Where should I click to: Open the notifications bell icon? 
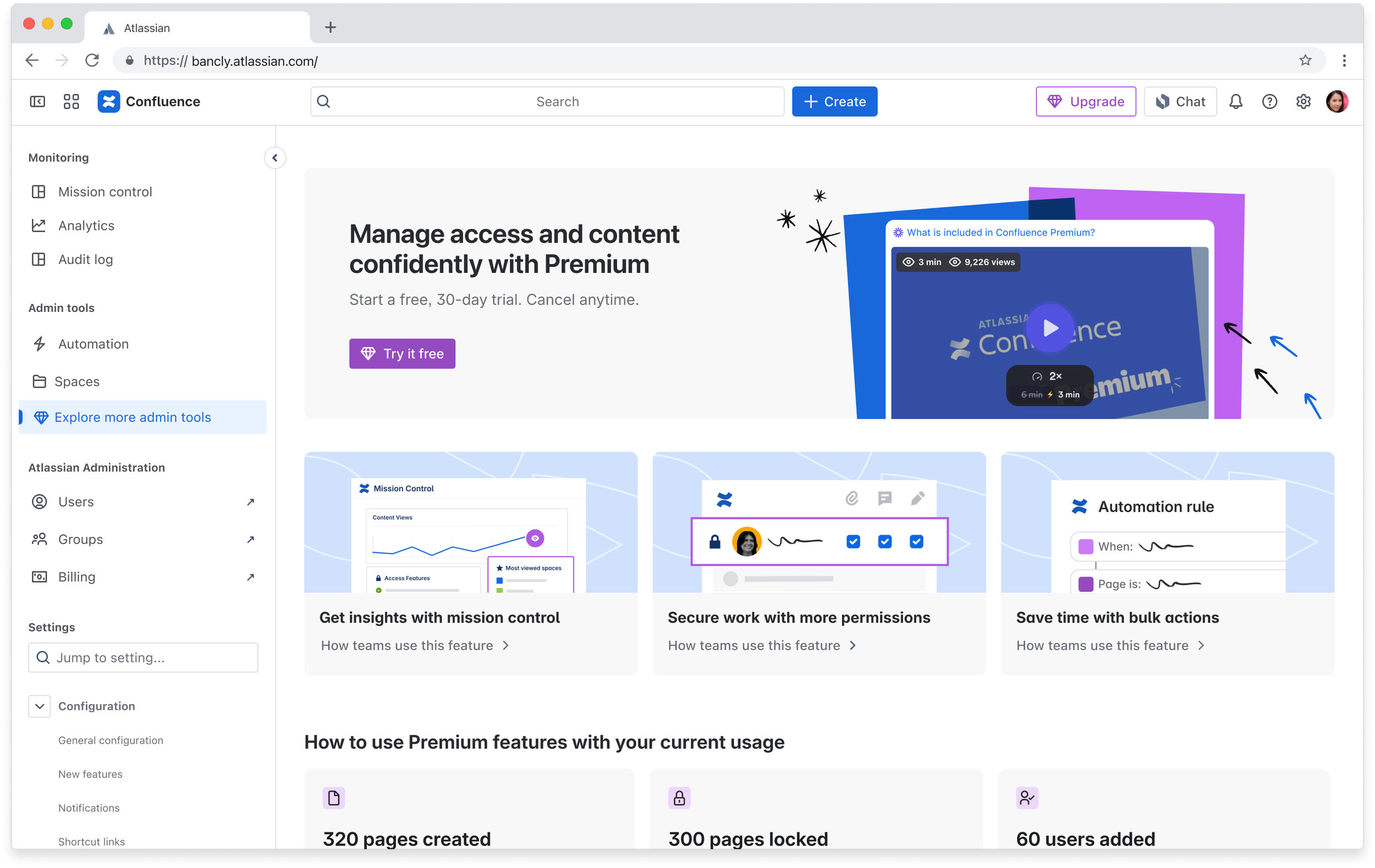click(1236, 102)
